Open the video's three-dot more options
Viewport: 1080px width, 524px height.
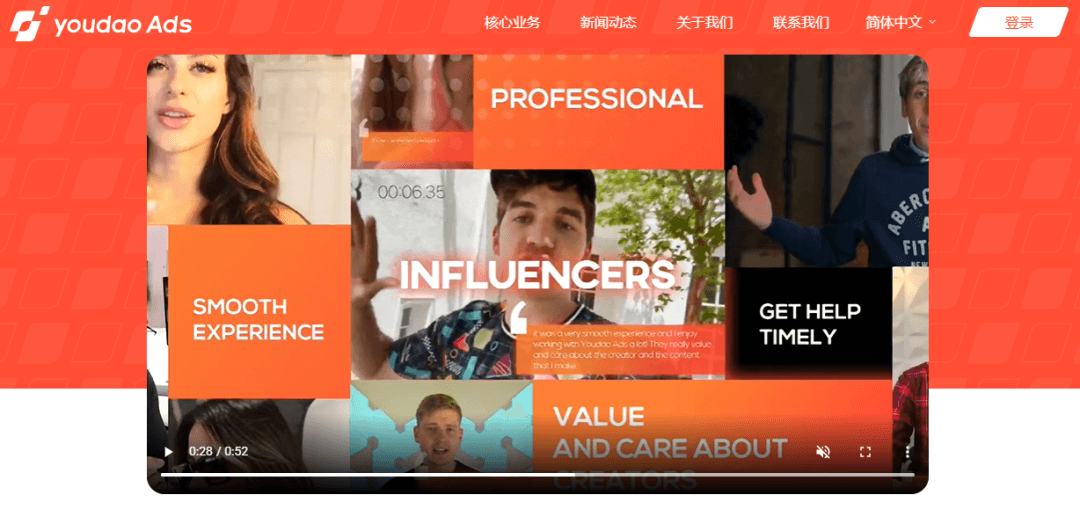[908, 452]
